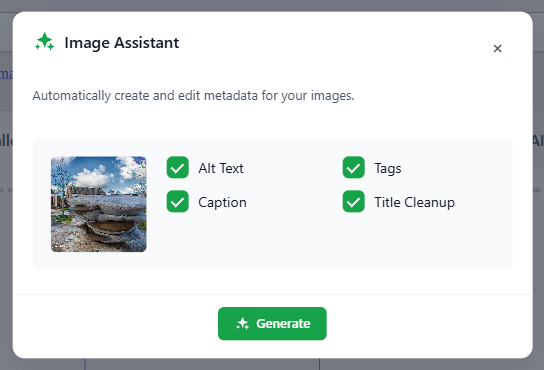
Task: Click the Alt Text label
Action: point(221,168)
